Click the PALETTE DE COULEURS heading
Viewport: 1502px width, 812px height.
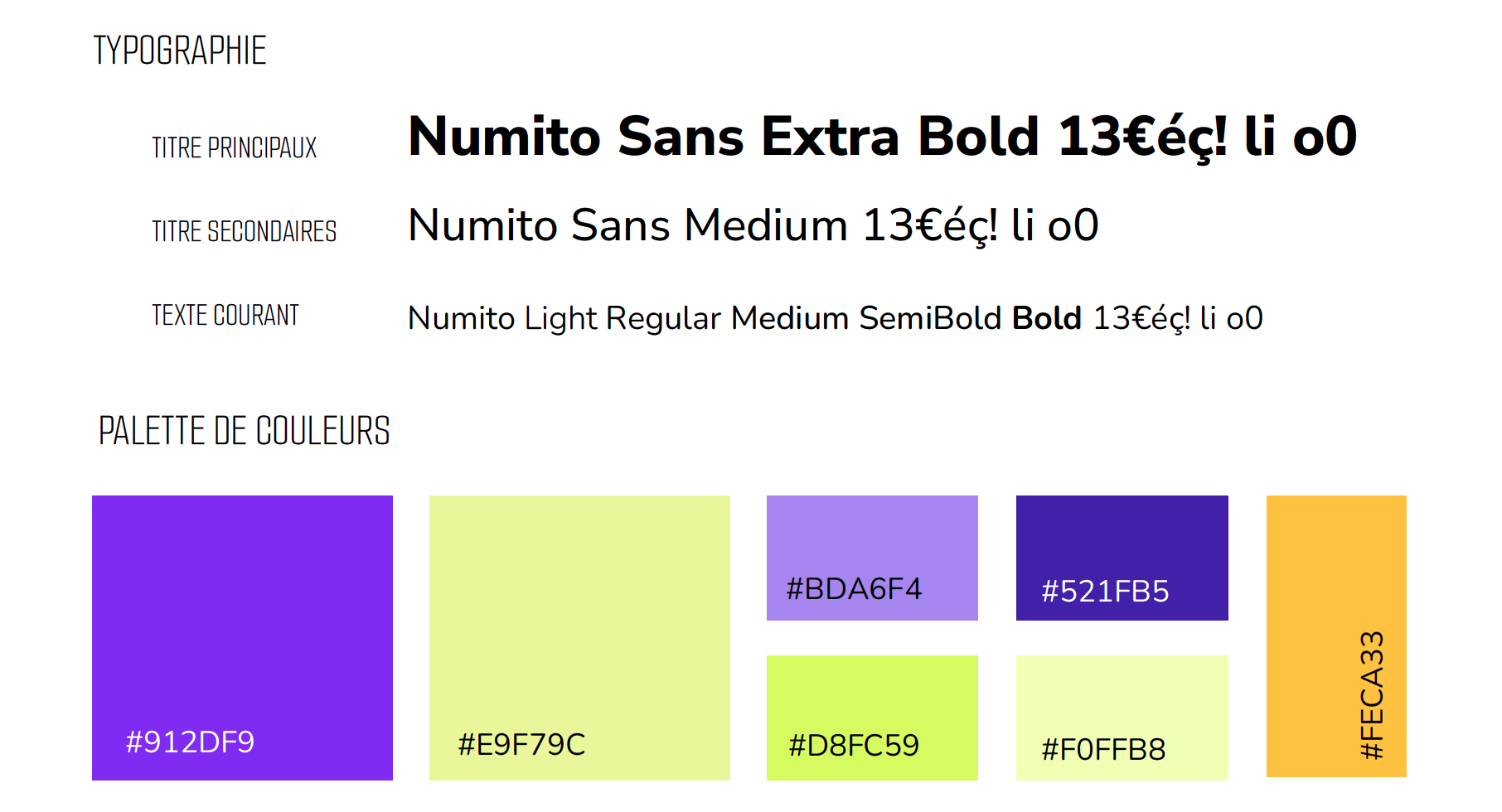click(x=245, y=431)
